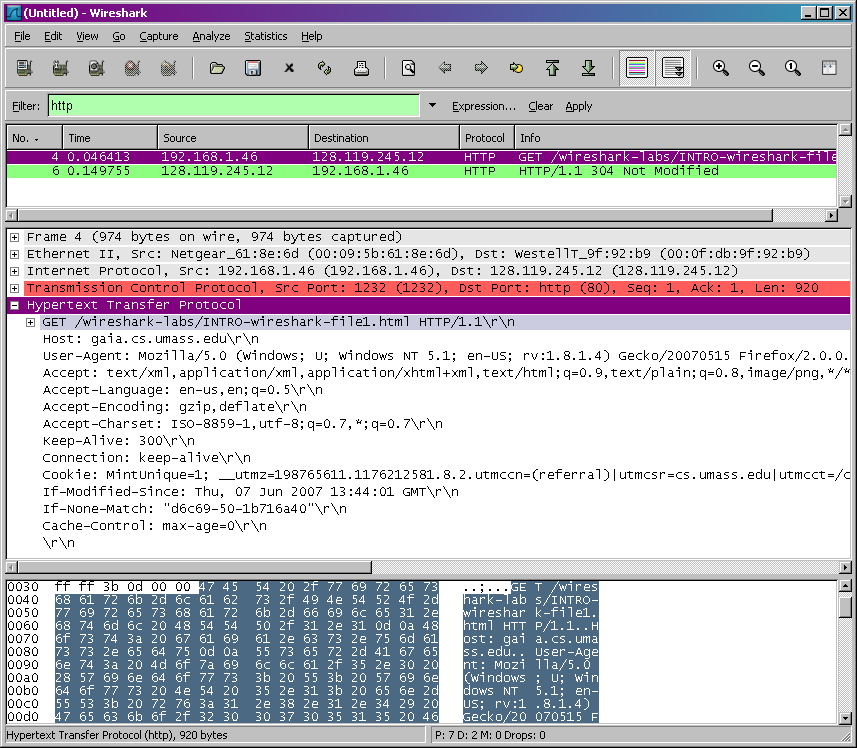
Task: Open the Statistics menu
Action: coord(266,36)
